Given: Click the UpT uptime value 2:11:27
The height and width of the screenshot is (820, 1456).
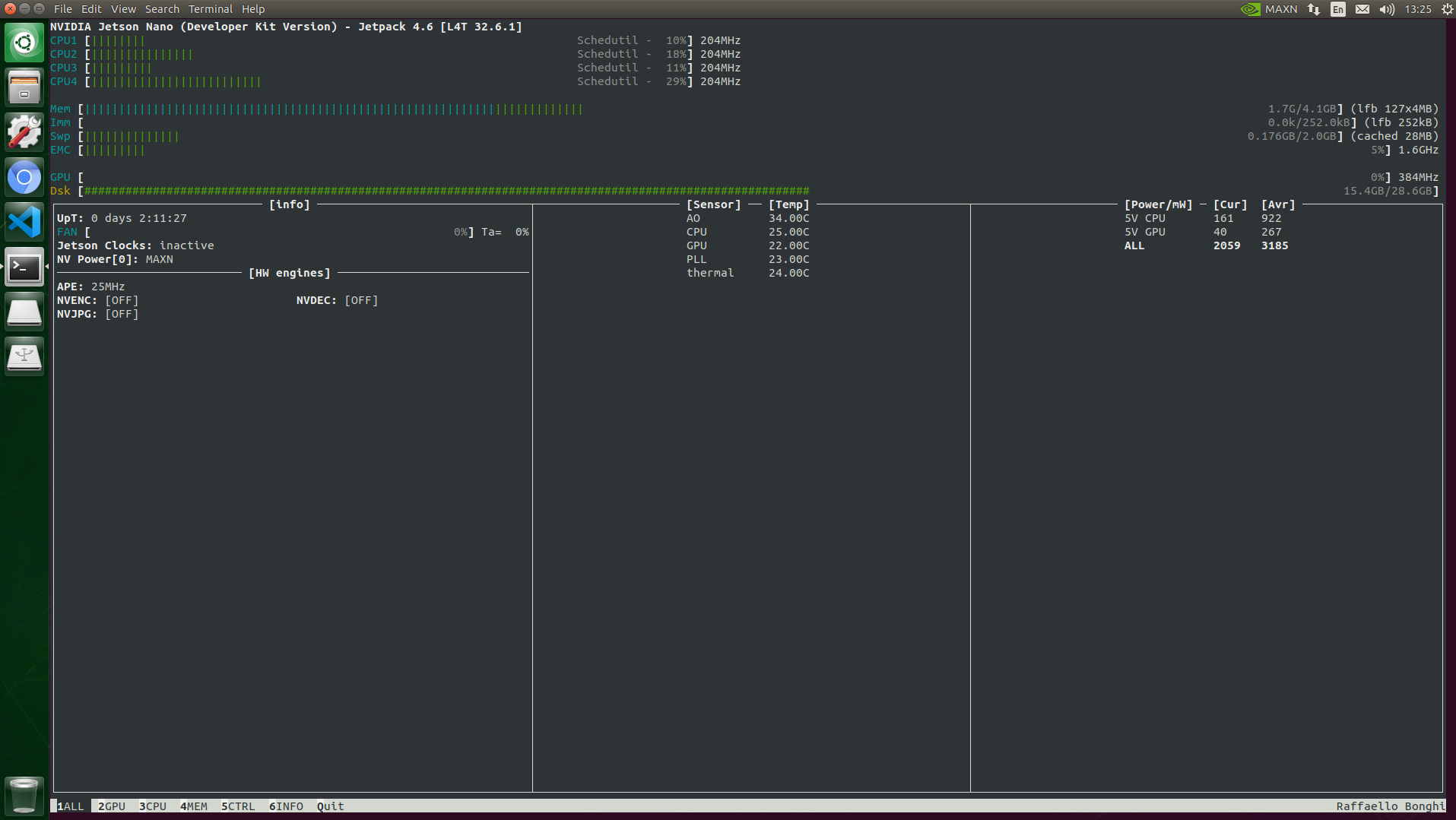Looking at the screenshot, I should pyautogui.click(x=163, y=218).
